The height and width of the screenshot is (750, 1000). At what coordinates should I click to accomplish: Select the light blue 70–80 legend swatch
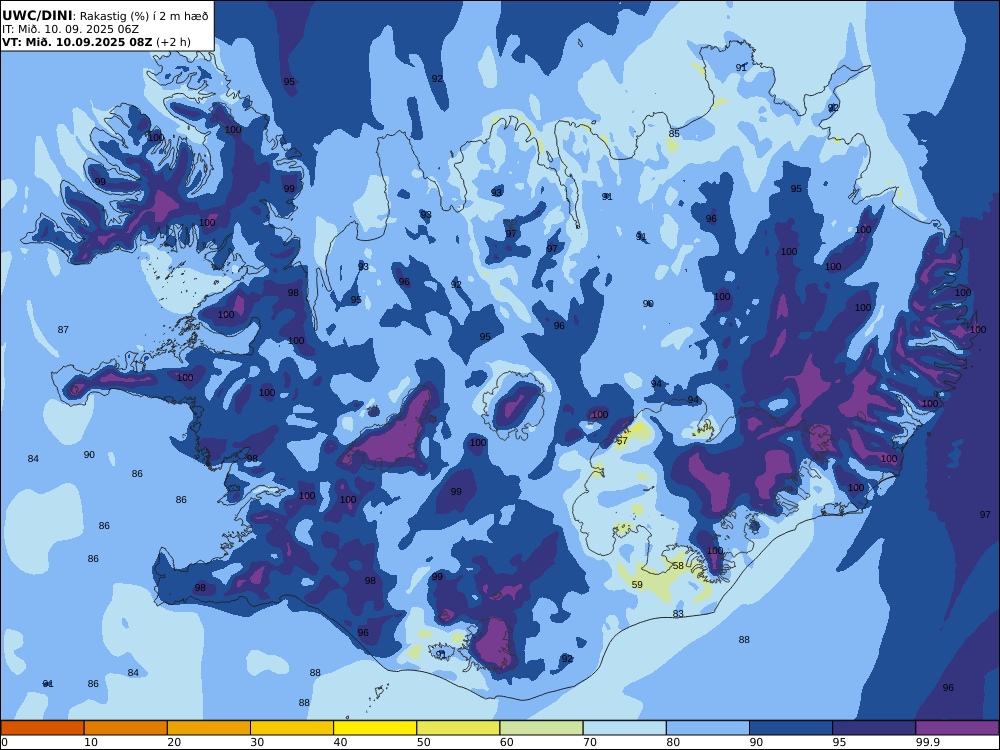(624, 728)
